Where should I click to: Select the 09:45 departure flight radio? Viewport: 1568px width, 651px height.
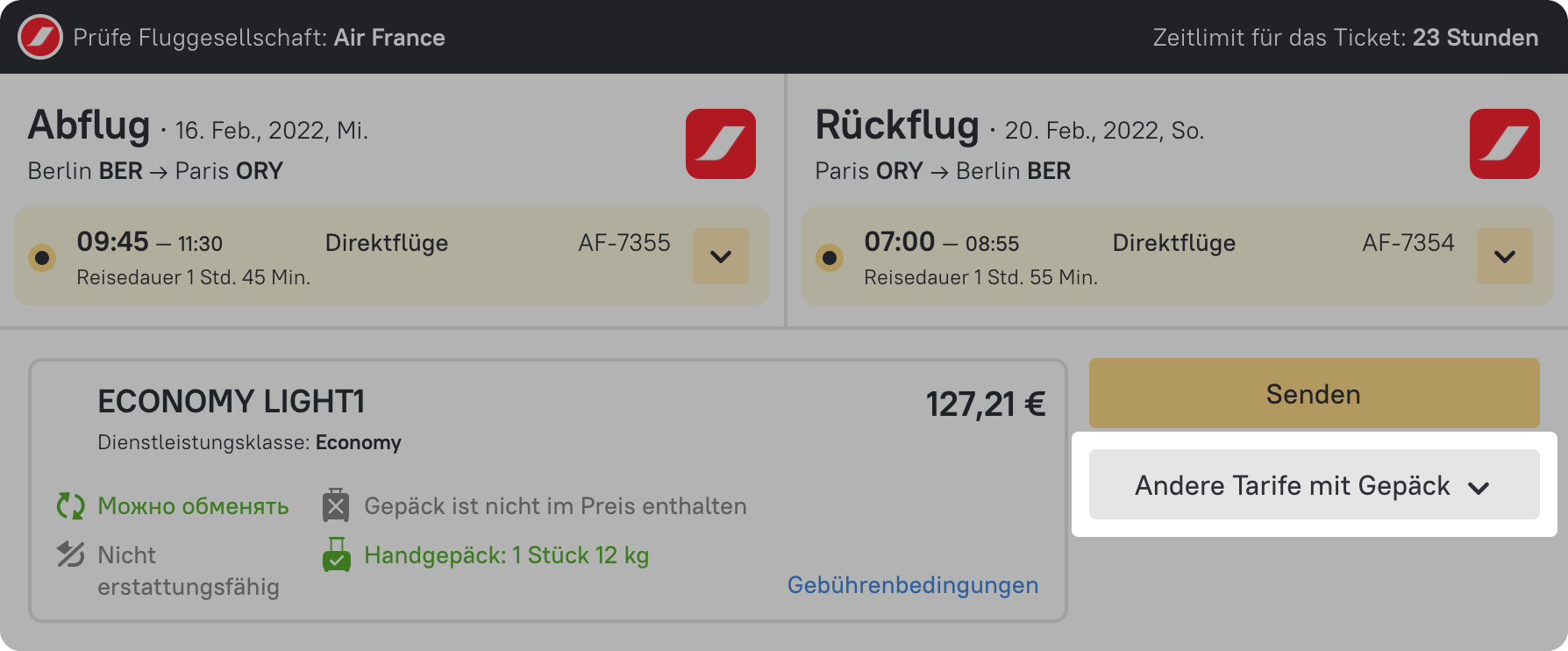42,258
